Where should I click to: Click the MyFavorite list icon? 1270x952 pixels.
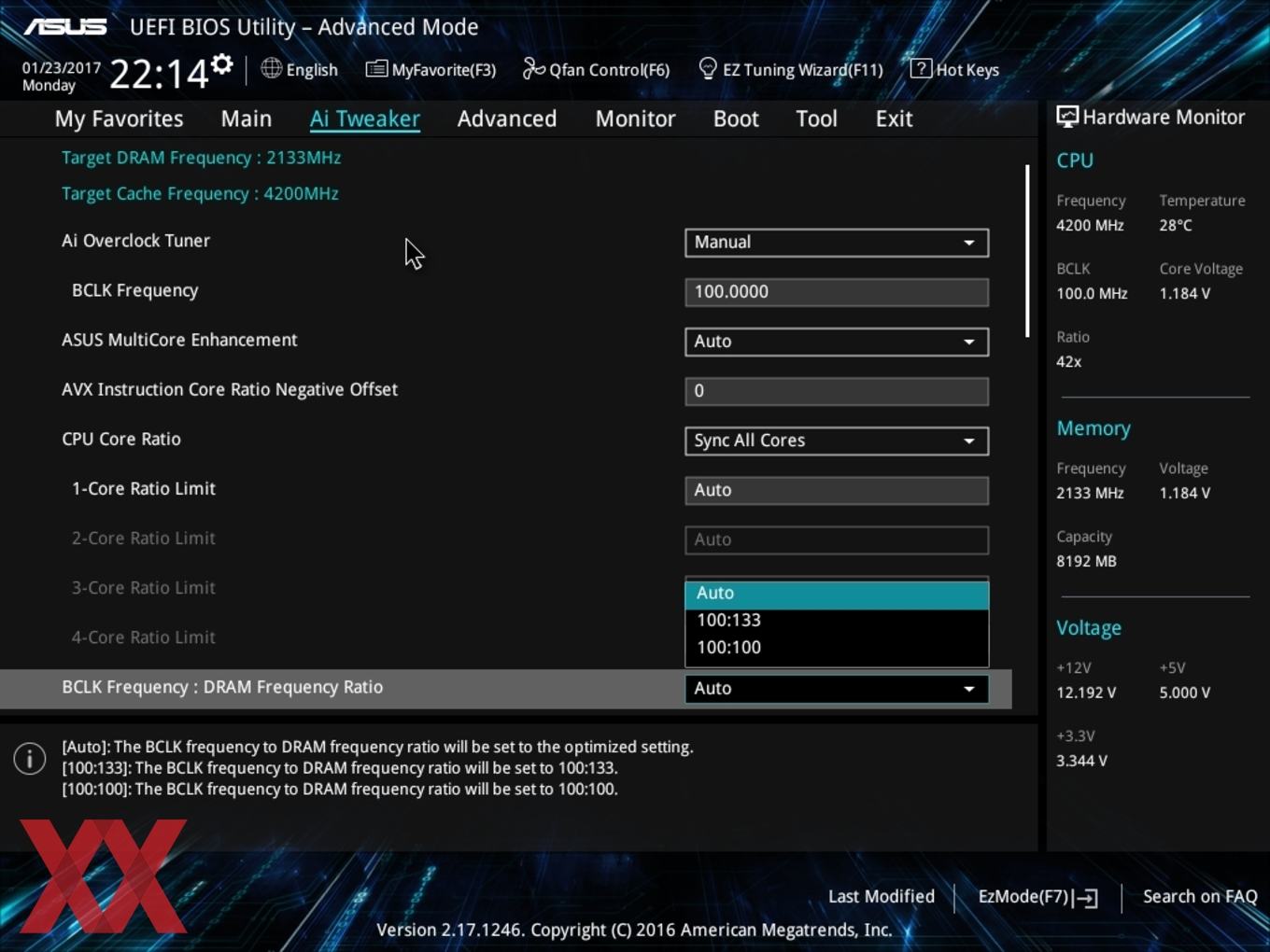tap(376, 69)
